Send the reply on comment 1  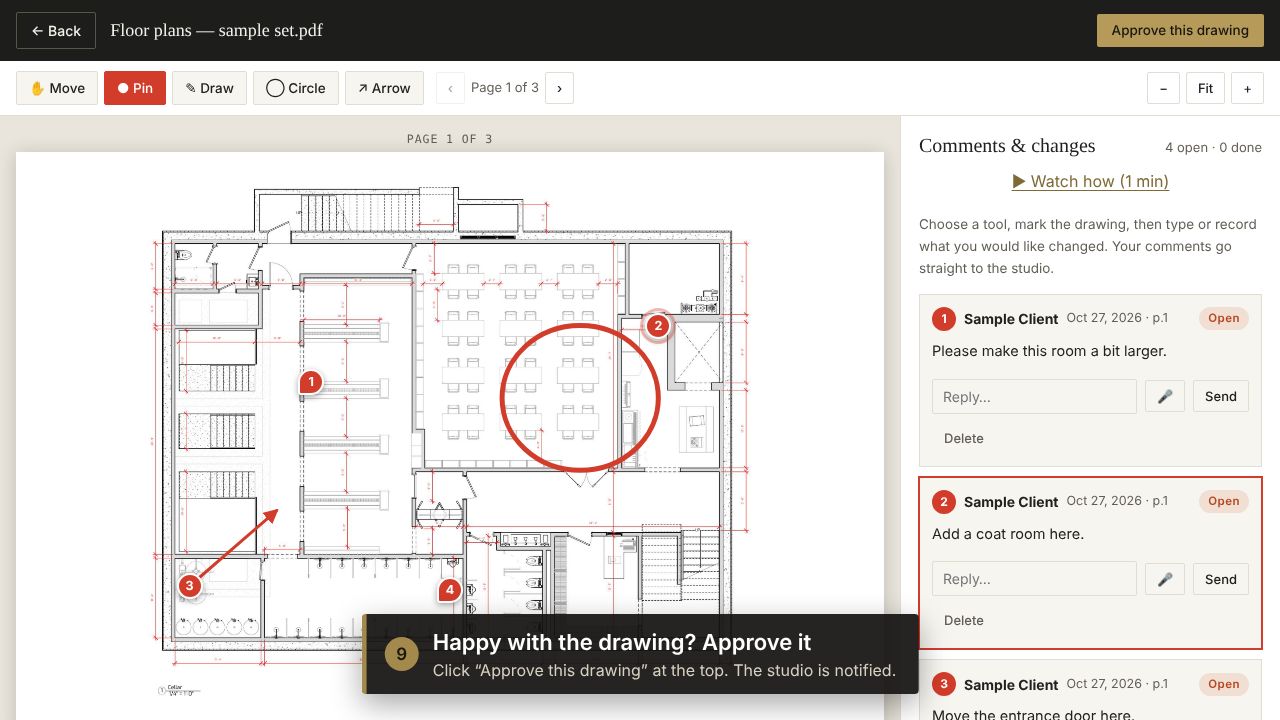(x=1221, y=397)
